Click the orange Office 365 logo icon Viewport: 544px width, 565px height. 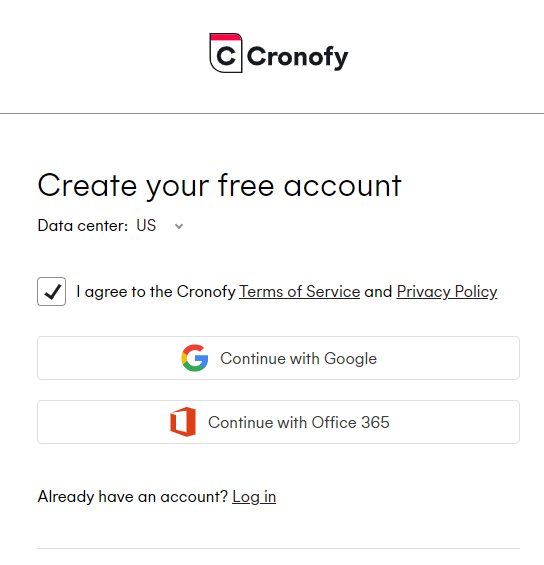click(183, 422)
